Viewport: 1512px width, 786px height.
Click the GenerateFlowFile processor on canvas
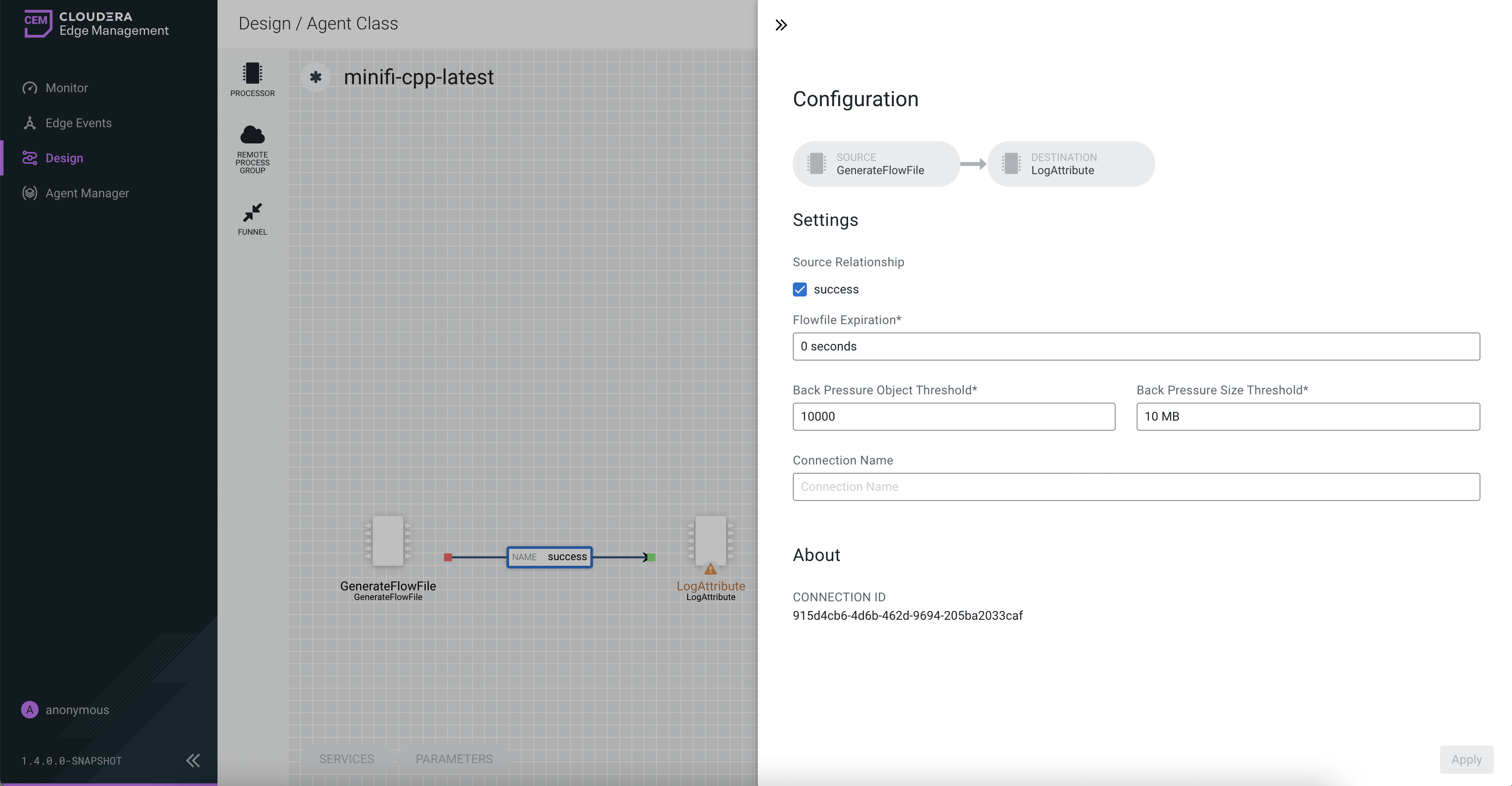tap(387, 541)
